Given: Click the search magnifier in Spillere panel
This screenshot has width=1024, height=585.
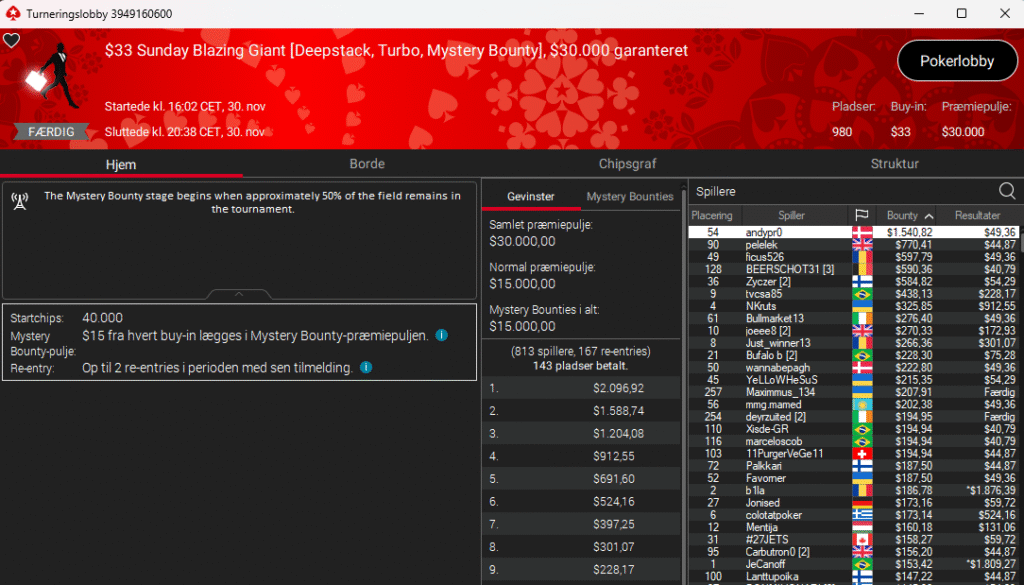Looking at the screenshot, I should point(1007,190).
